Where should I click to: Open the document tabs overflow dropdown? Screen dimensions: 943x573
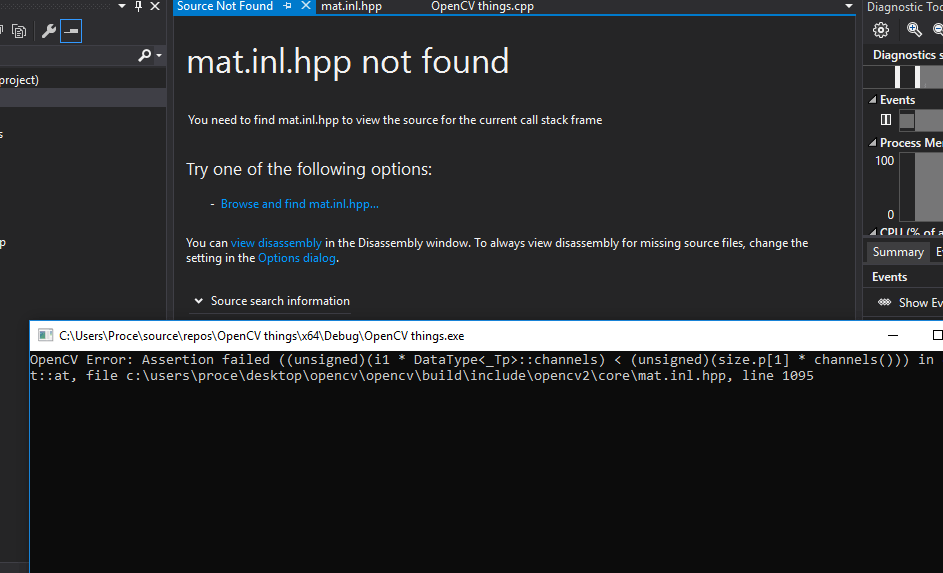[x=849, y=6]
